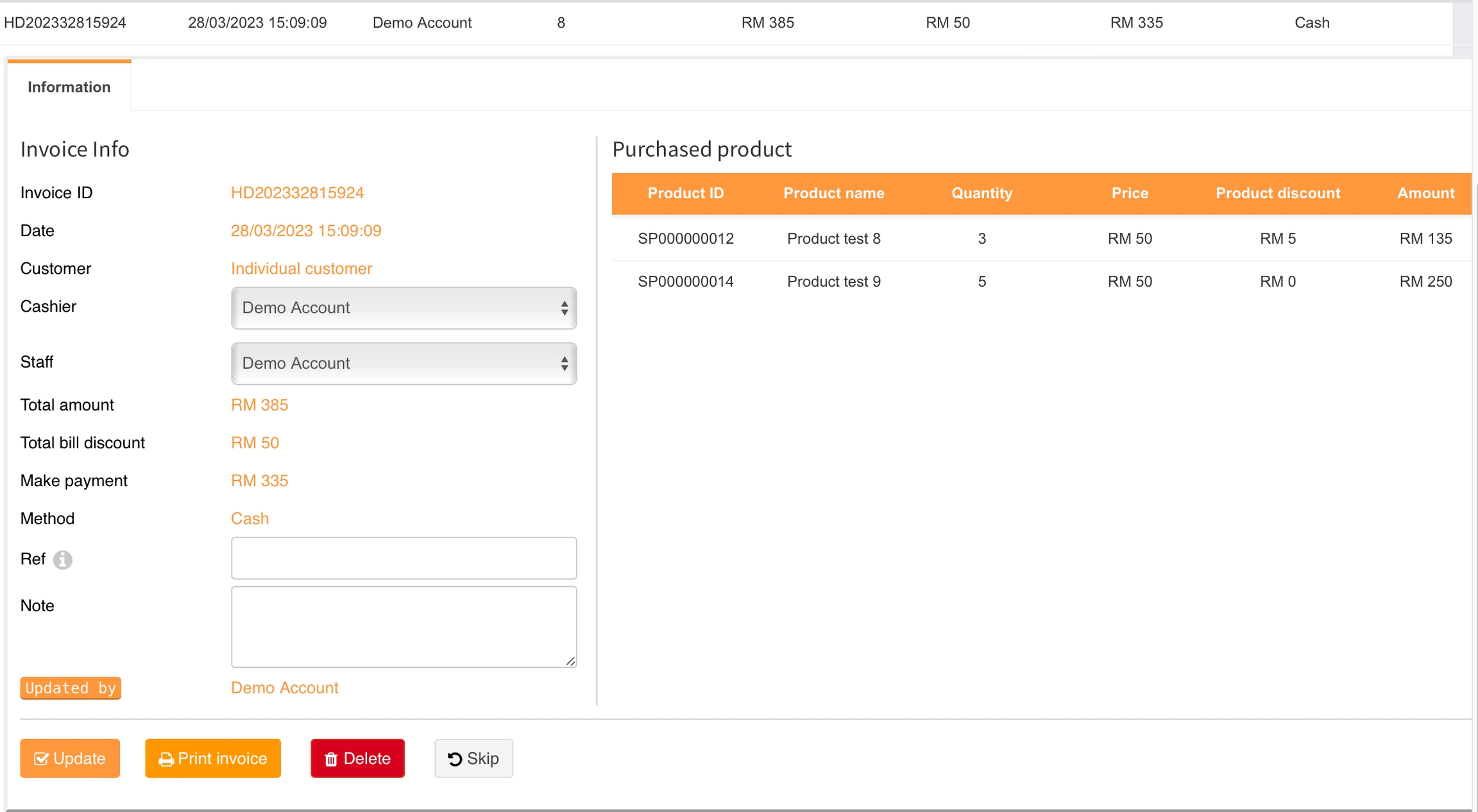Viewport: 1478px width, 812px height.
Task: Click the red Delete button
Action: (x=357, y=758)
